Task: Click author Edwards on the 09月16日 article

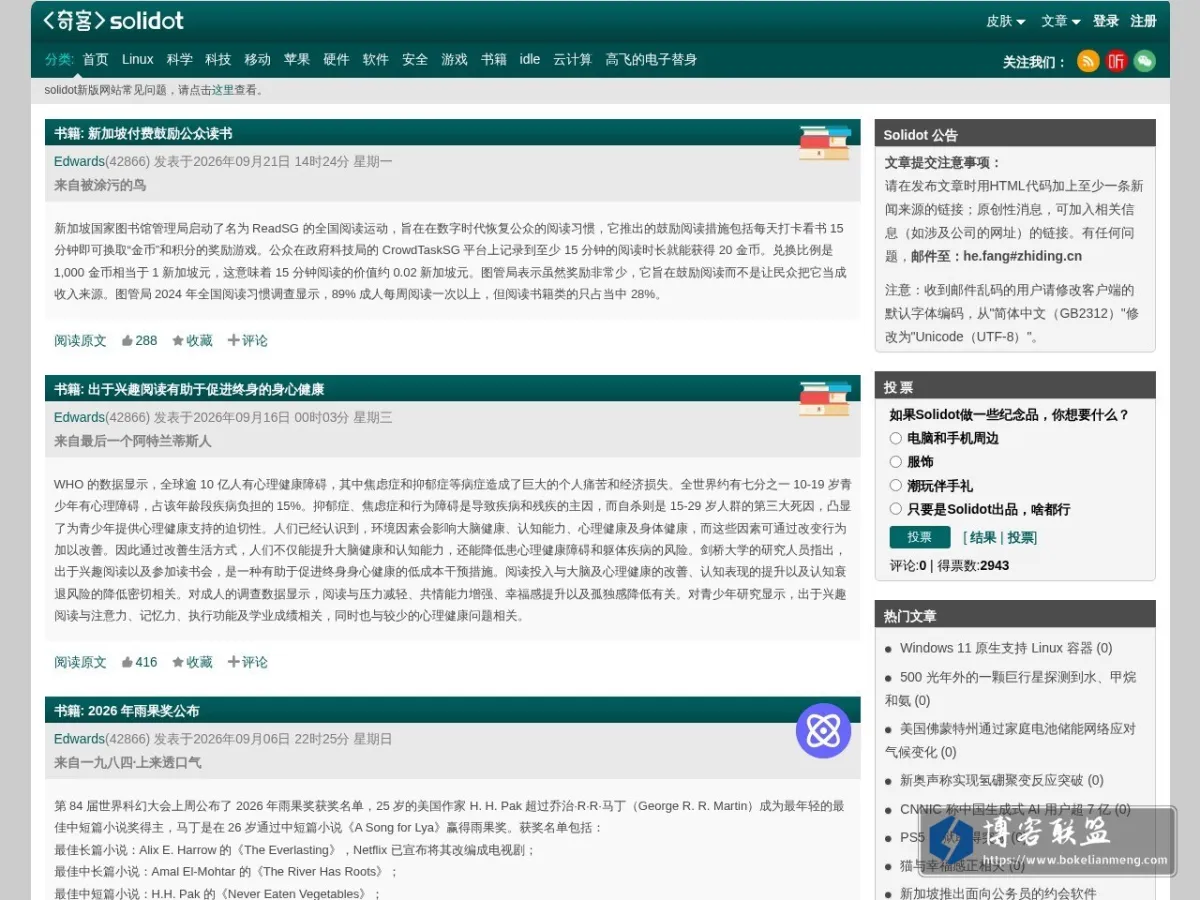Action: pyautogui.click(x=79, y=417)
